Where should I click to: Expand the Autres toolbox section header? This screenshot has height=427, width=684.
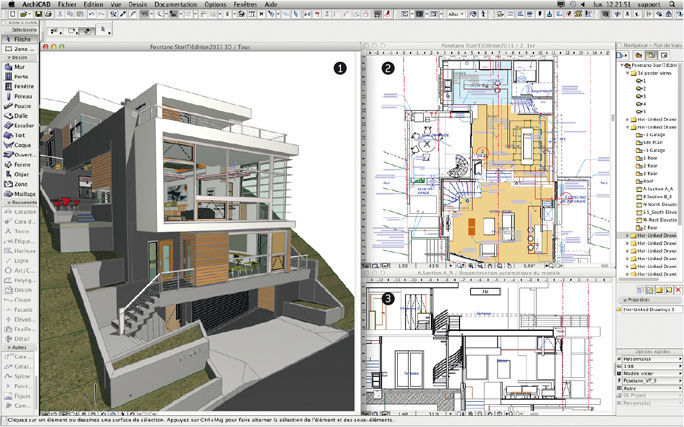coord(19,348)
